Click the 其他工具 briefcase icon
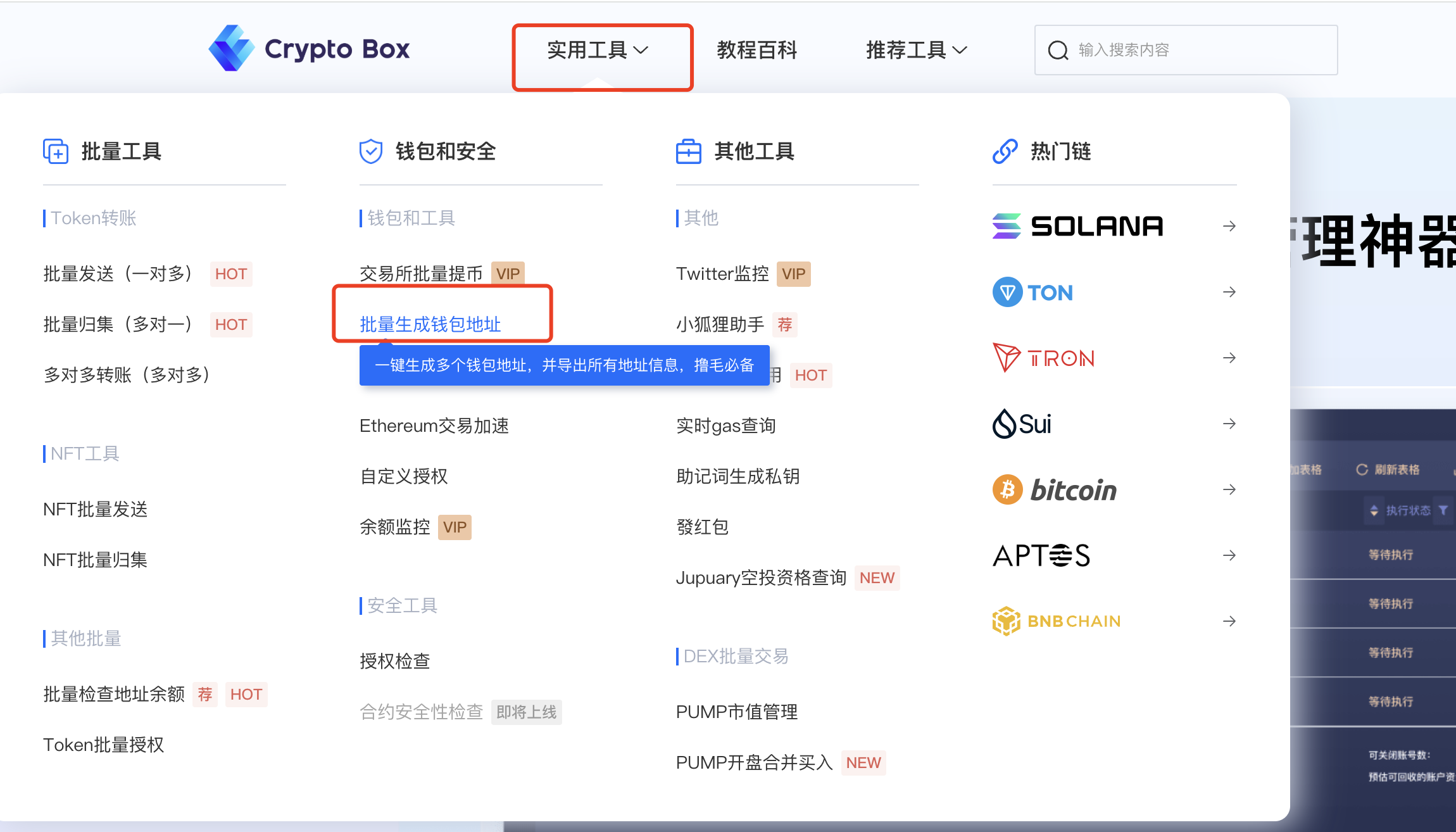1456x832 pixels. [x=689, y=151]
